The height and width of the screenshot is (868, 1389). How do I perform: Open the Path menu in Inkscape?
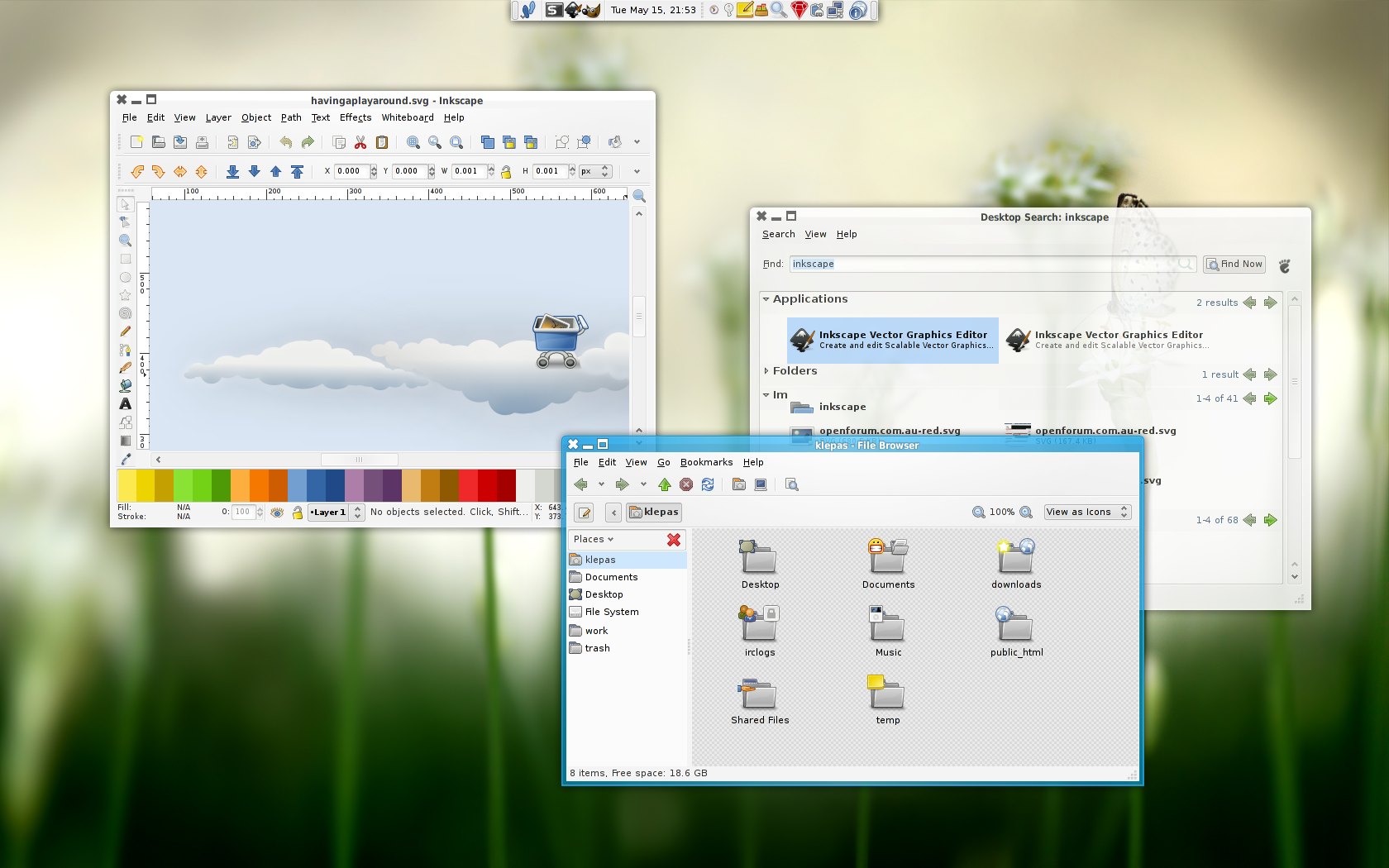[x=291, y=117]
